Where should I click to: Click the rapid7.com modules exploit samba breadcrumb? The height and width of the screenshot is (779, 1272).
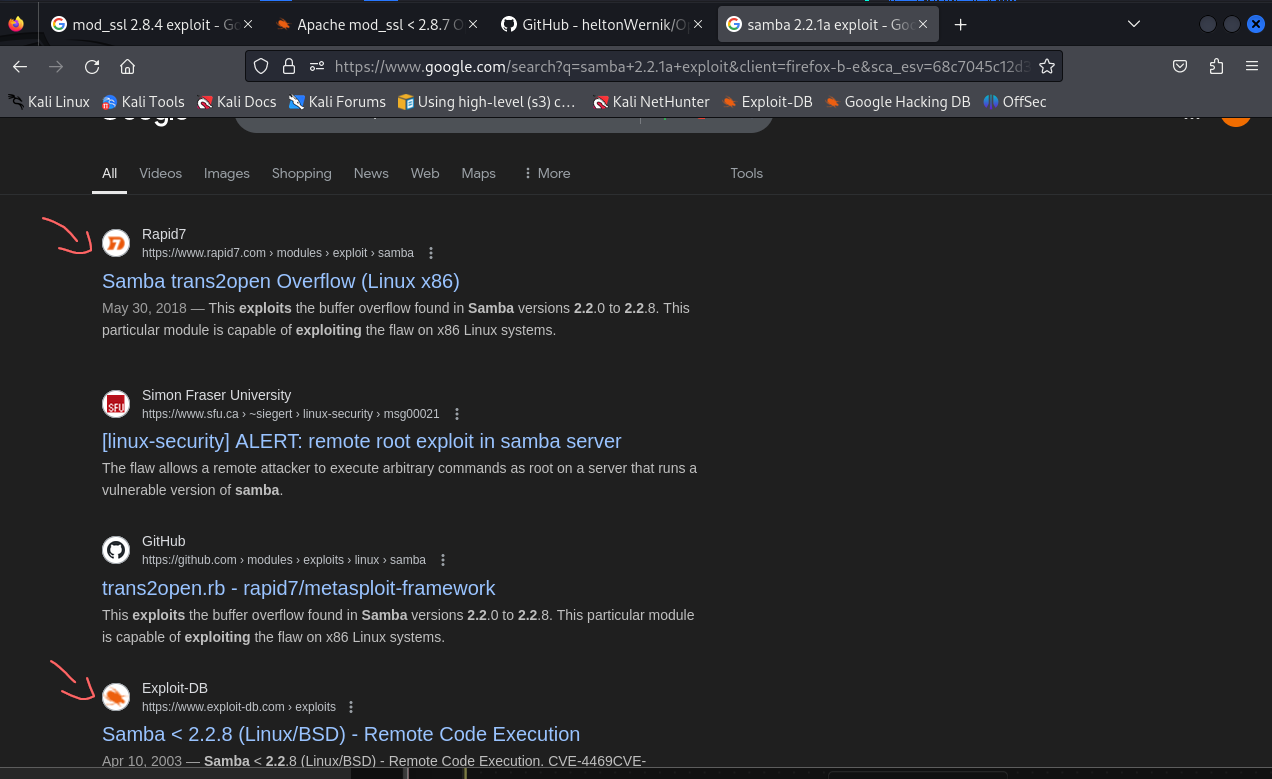(278, 253)
